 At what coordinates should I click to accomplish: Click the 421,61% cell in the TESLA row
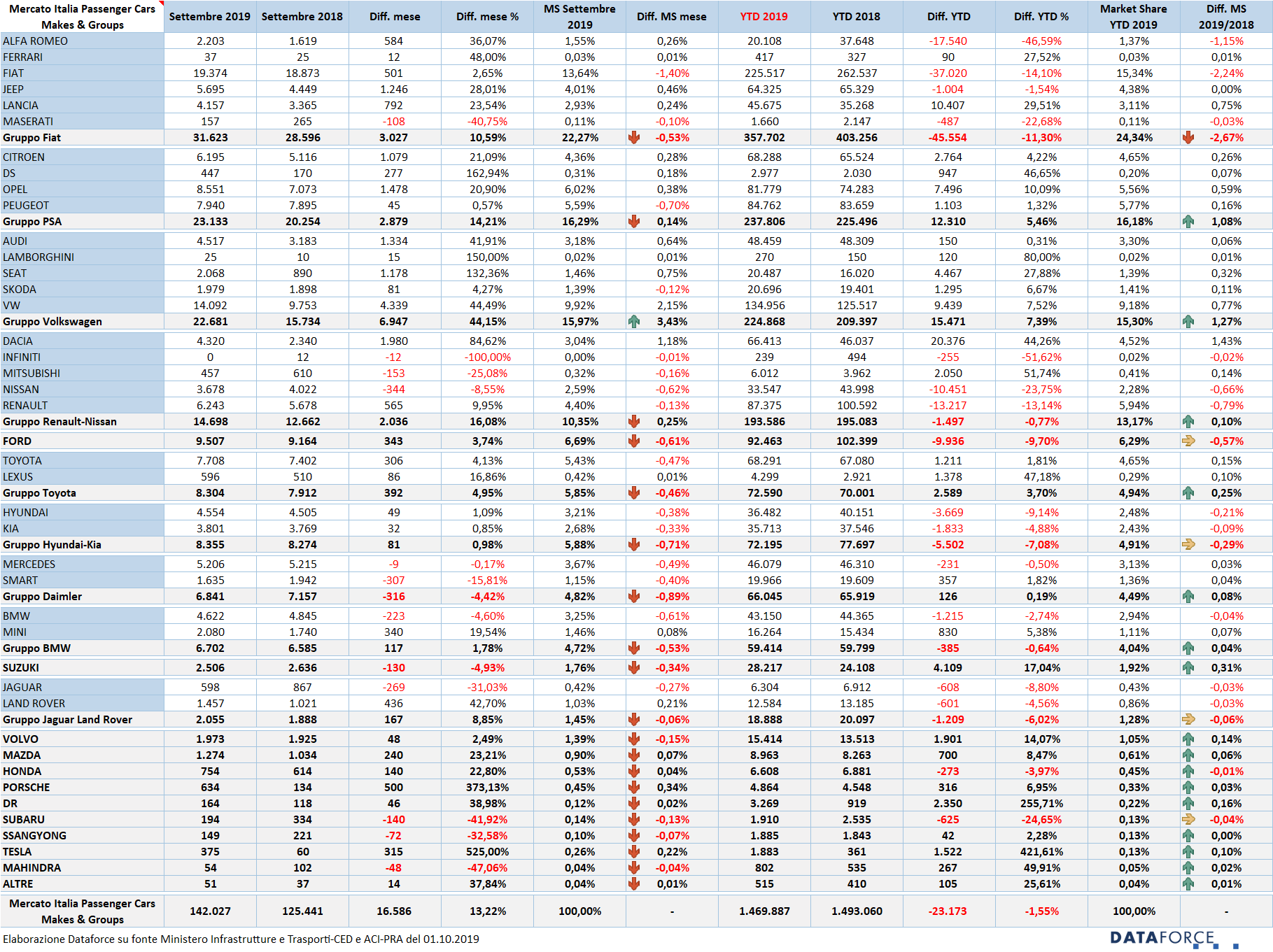pyautogui.click(x=1041, y=852)
